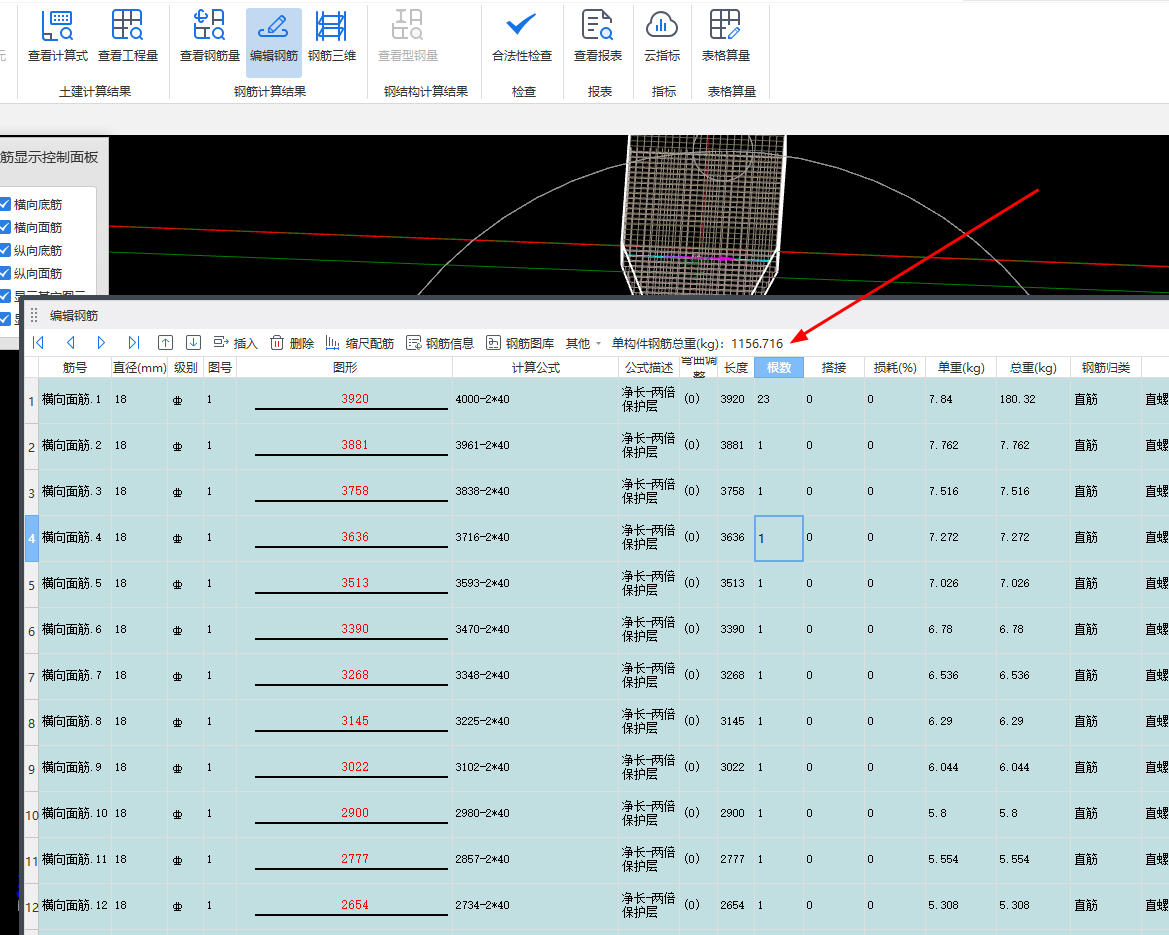Click the 单重(kg) column header

coord(961,368)
